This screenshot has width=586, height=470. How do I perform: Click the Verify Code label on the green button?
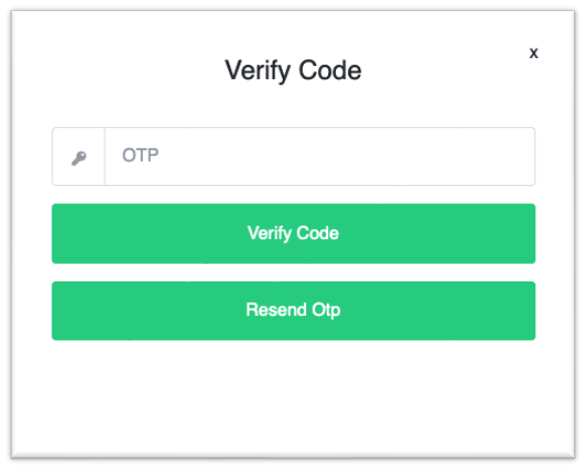pyautogui.click(x=293, y=234)
